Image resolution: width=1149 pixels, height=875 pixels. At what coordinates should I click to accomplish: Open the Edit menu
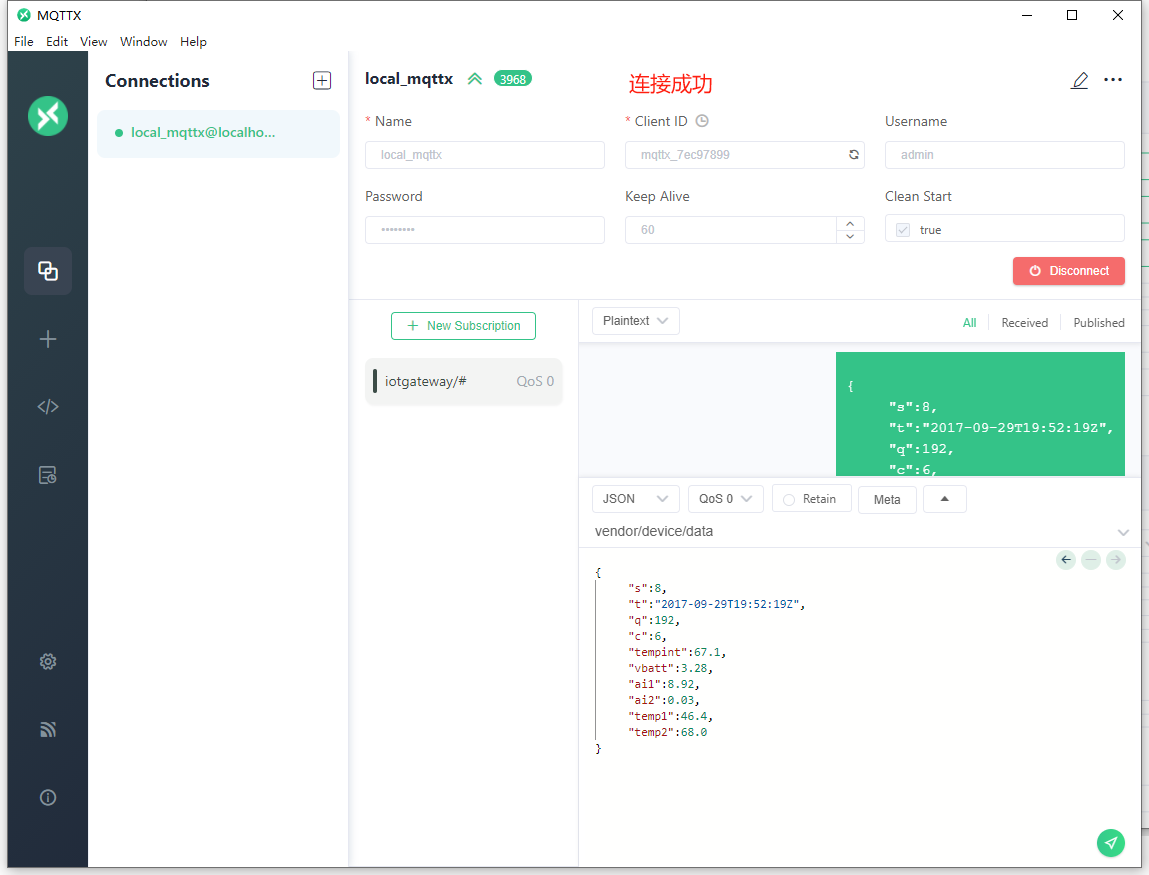tap(56, 42)
